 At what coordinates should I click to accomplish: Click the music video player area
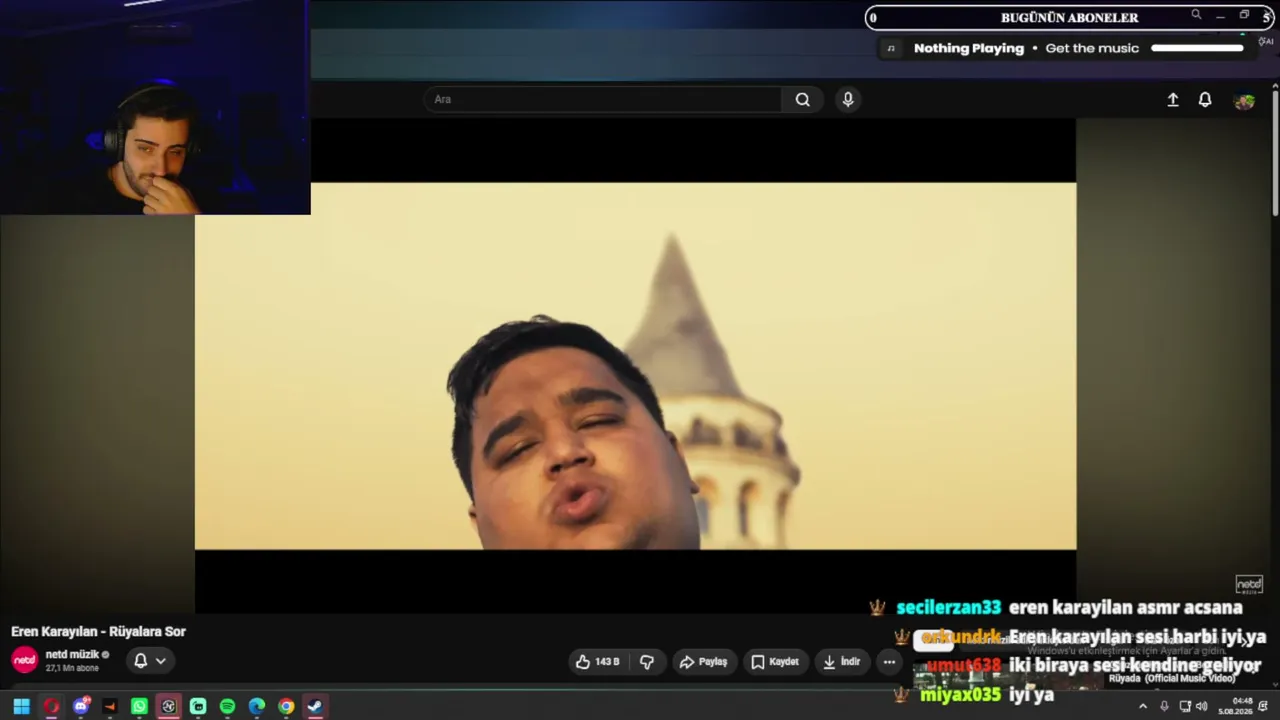pyautogui.click(x=635, y=365)
